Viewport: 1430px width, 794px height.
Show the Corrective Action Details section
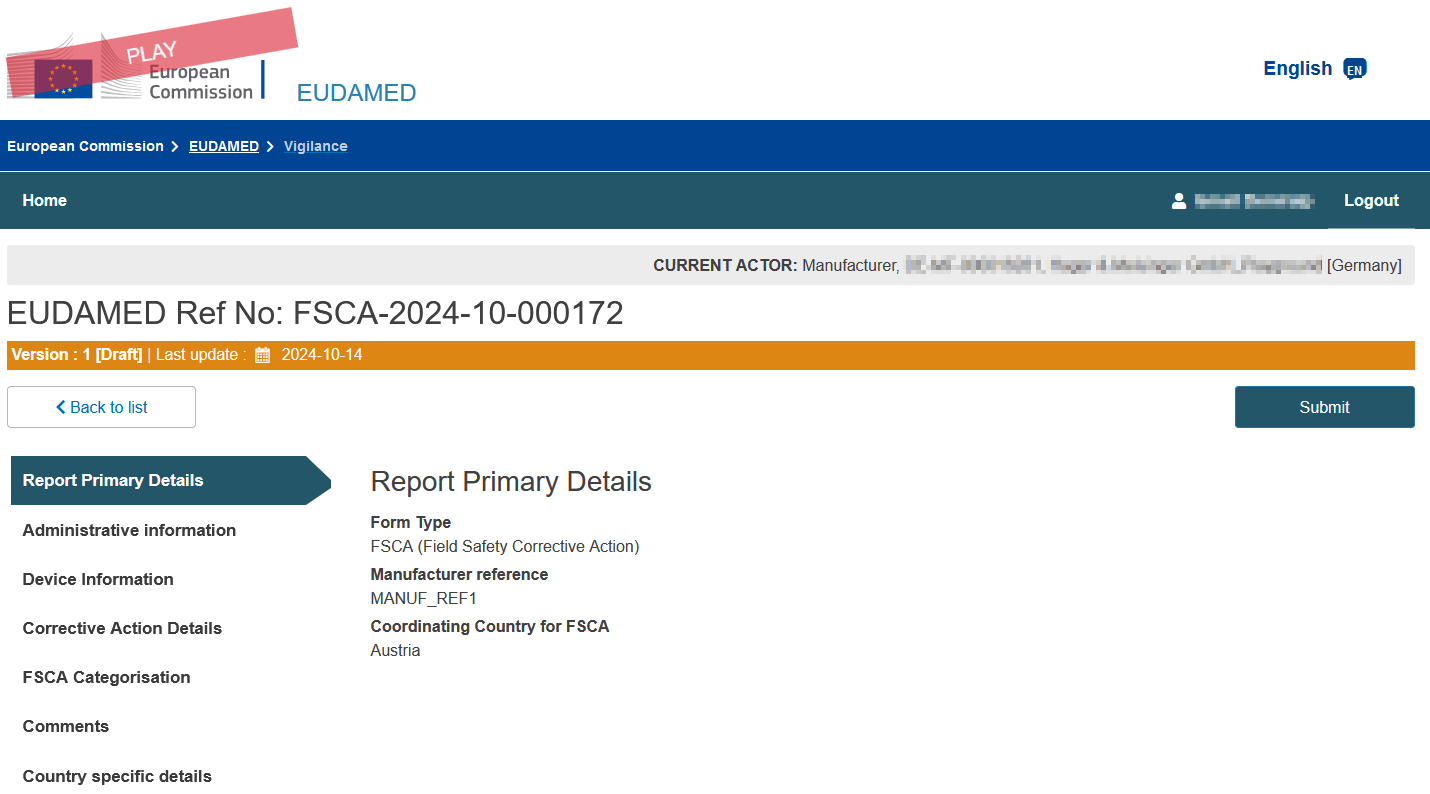click(x=122, y=628)
